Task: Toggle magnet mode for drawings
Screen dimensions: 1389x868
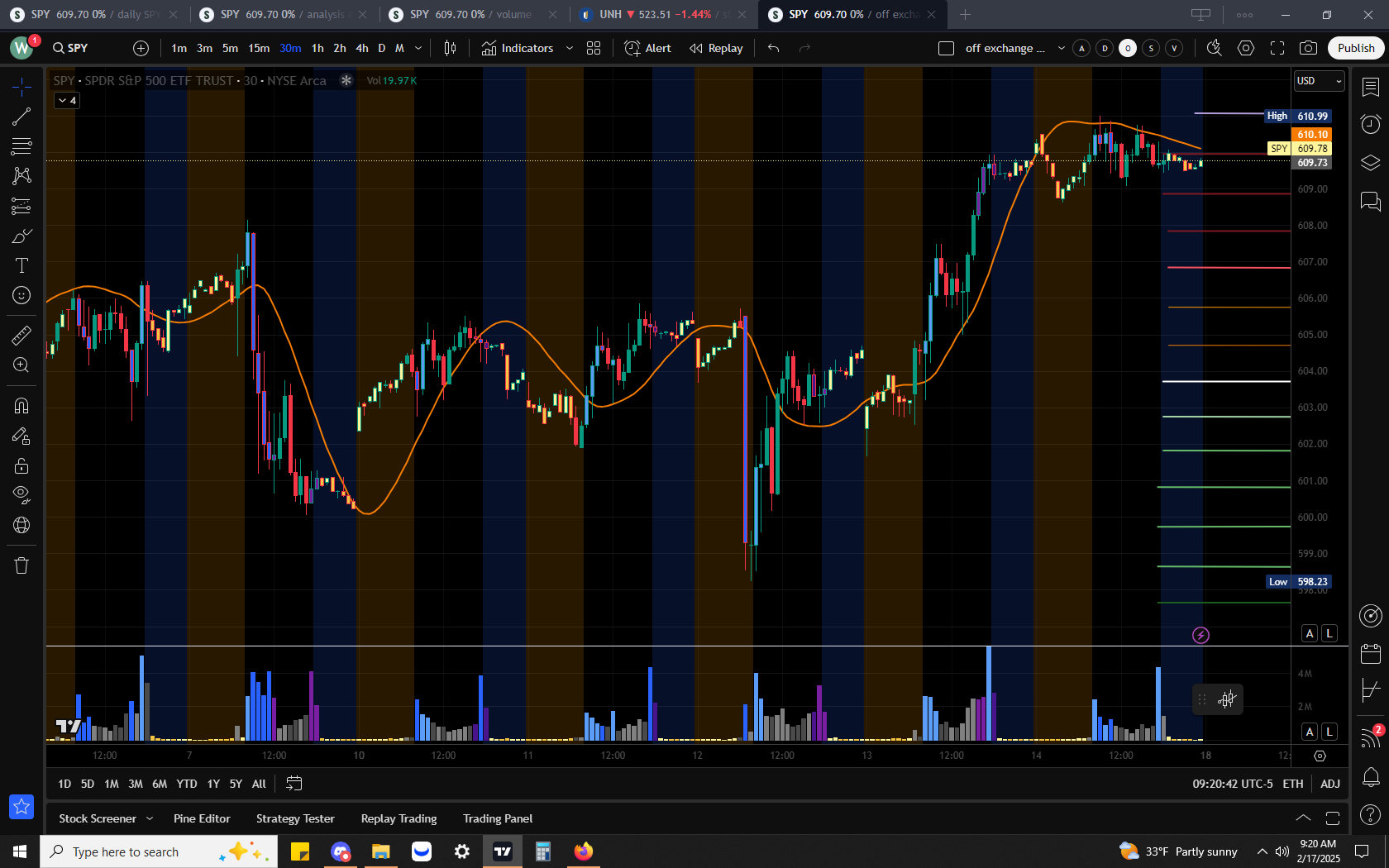Action: tap(21, 405)
